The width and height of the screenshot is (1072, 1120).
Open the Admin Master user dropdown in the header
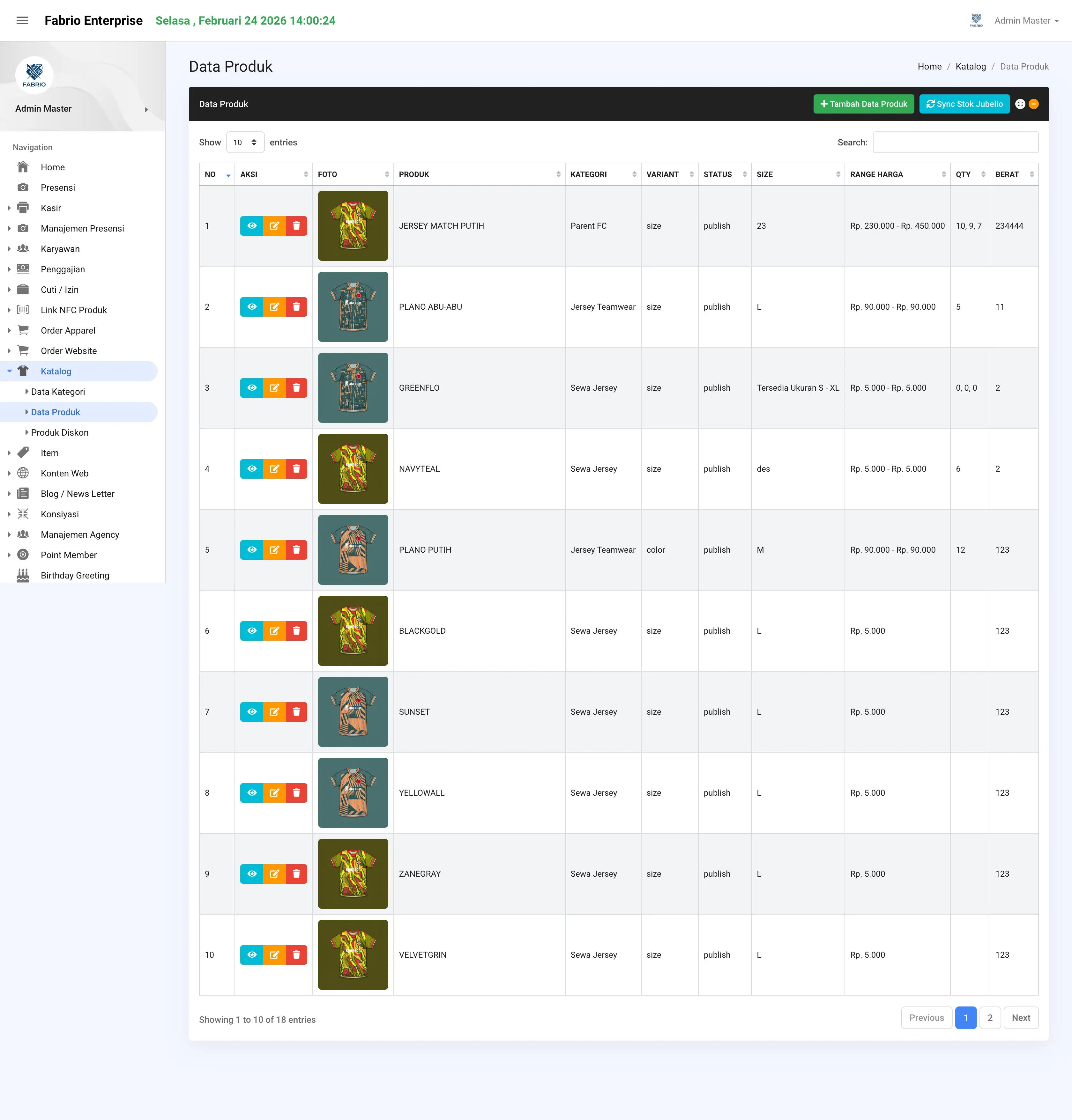click(1026, 20)
